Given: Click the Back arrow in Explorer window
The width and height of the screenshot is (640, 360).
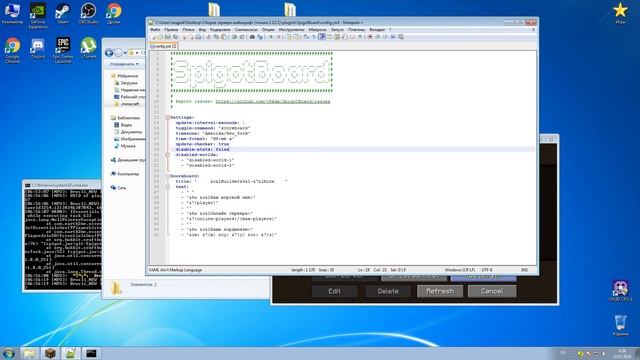Looking at the screenshot, I should click(x=109, y=53).
